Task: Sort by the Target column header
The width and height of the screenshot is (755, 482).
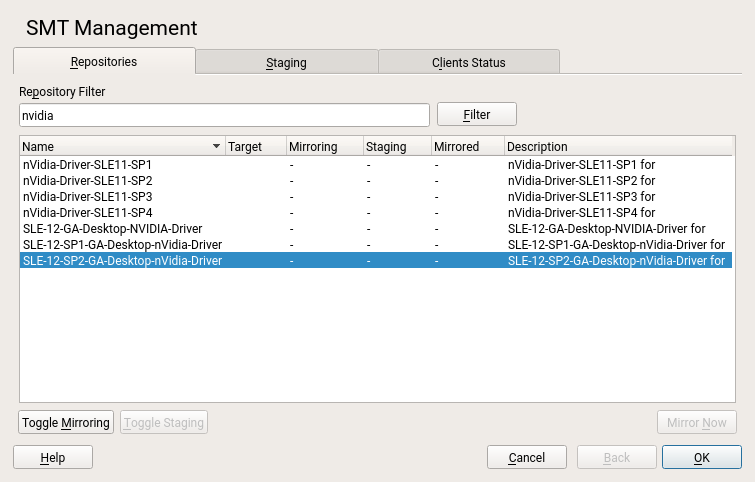Action: 255,147
